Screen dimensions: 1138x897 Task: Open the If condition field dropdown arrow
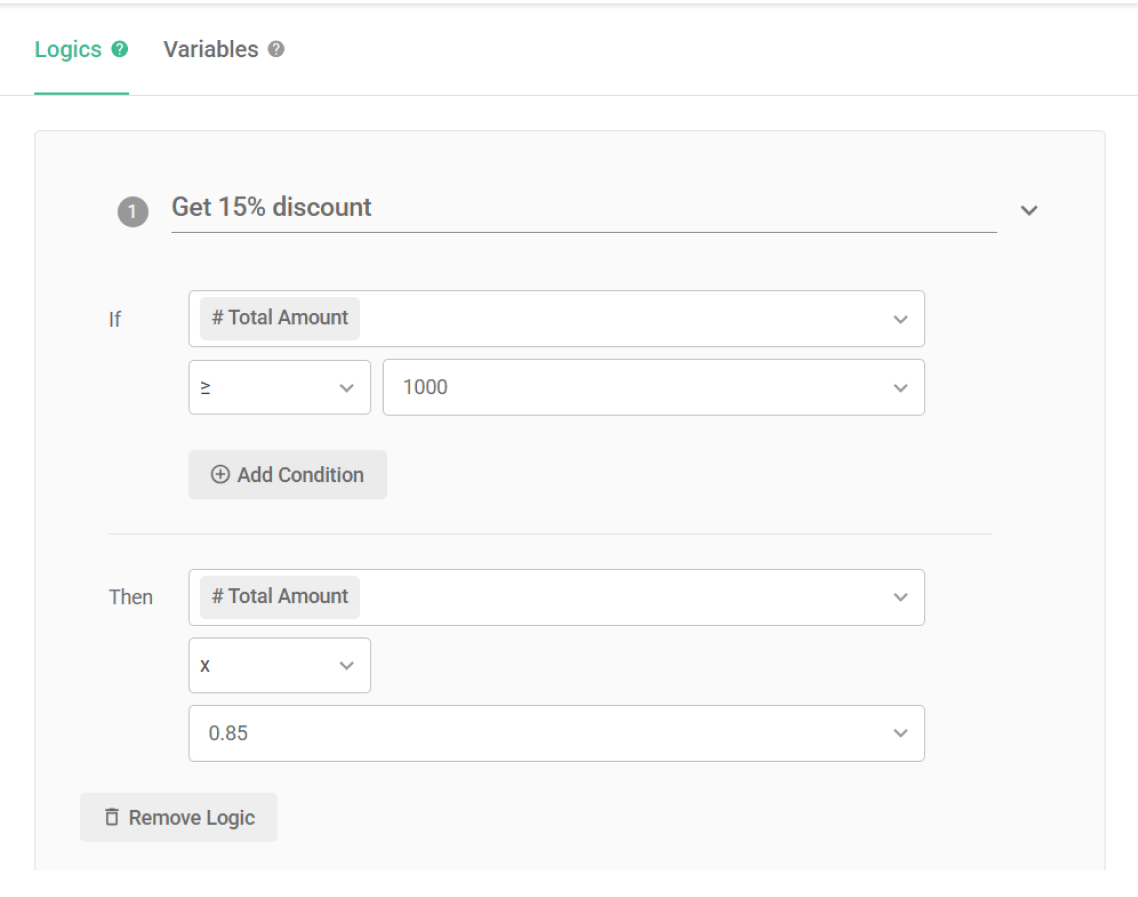pyautogui.click(x=900, y=319)
